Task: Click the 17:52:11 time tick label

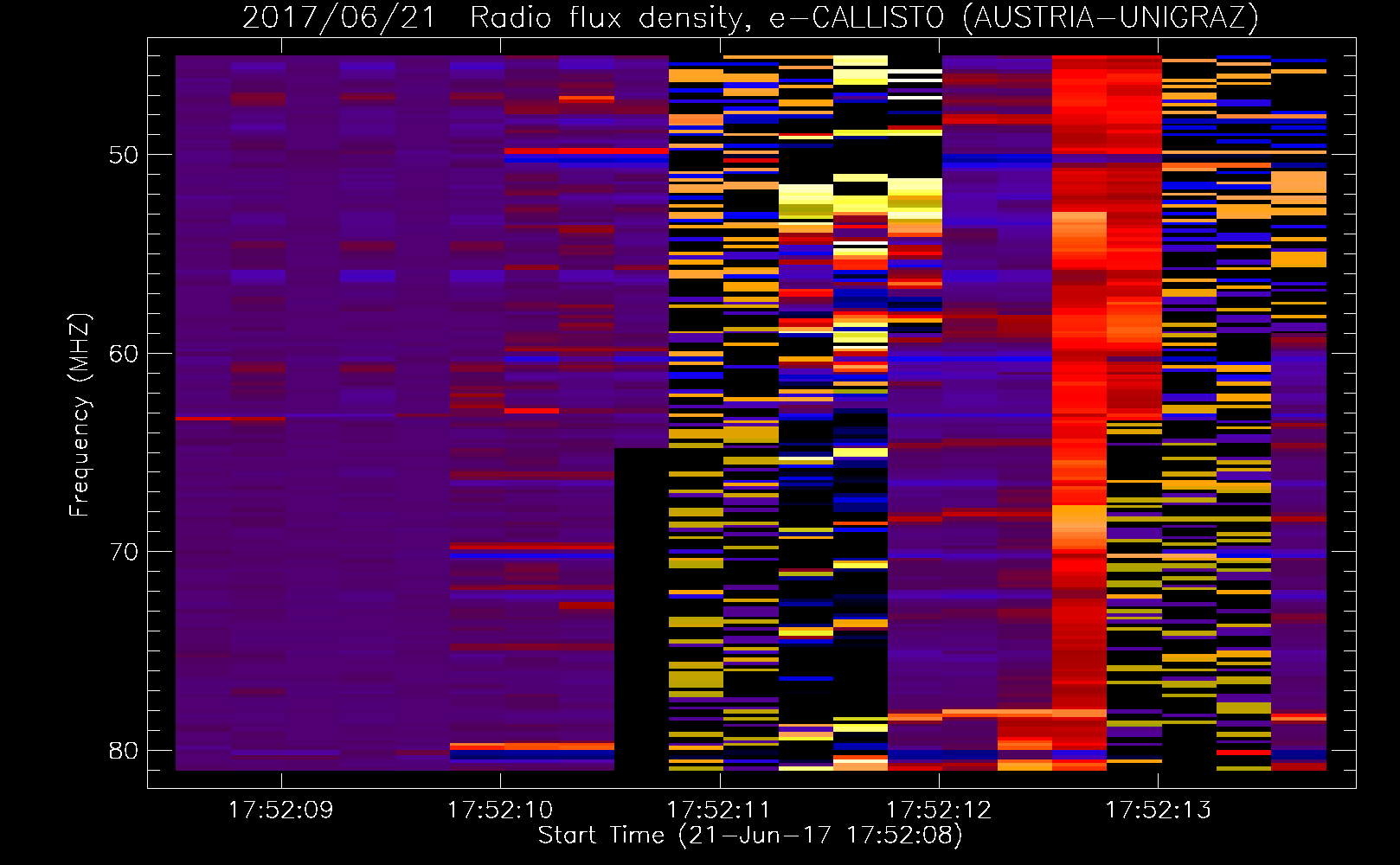Action: [x=719, y=811]
